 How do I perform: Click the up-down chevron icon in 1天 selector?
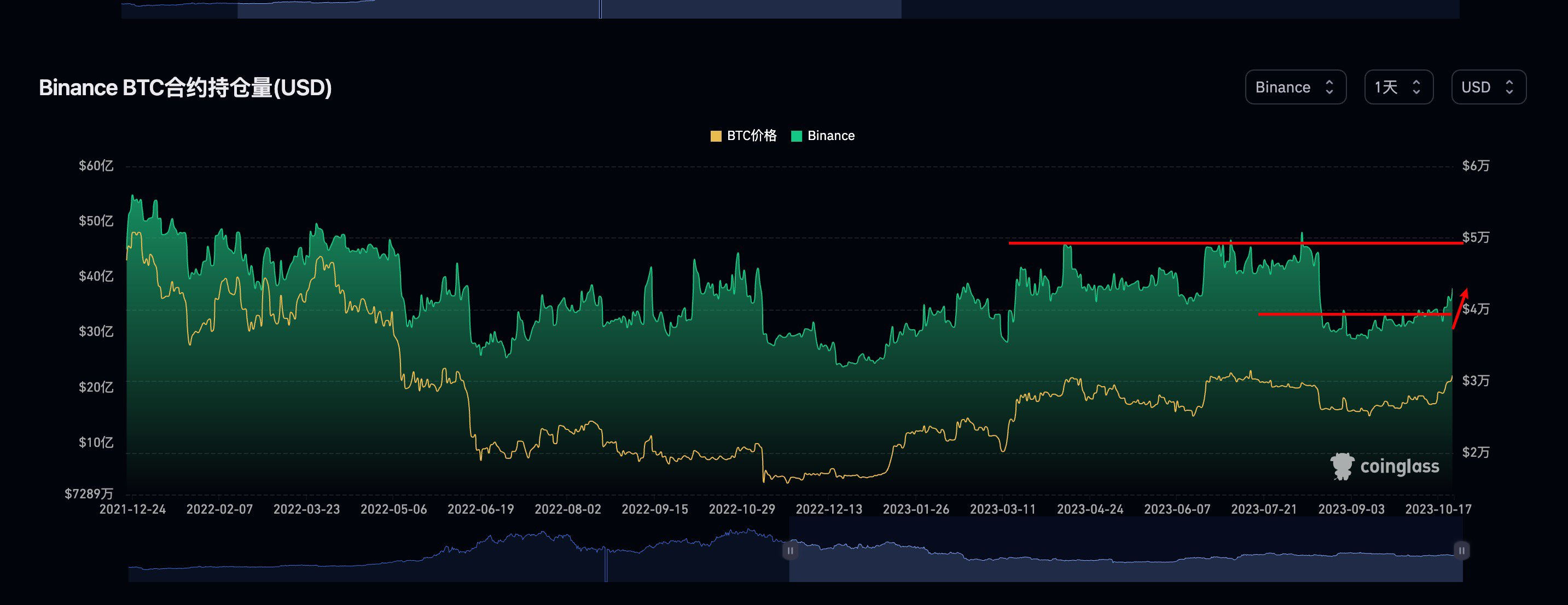[1416, 87]
